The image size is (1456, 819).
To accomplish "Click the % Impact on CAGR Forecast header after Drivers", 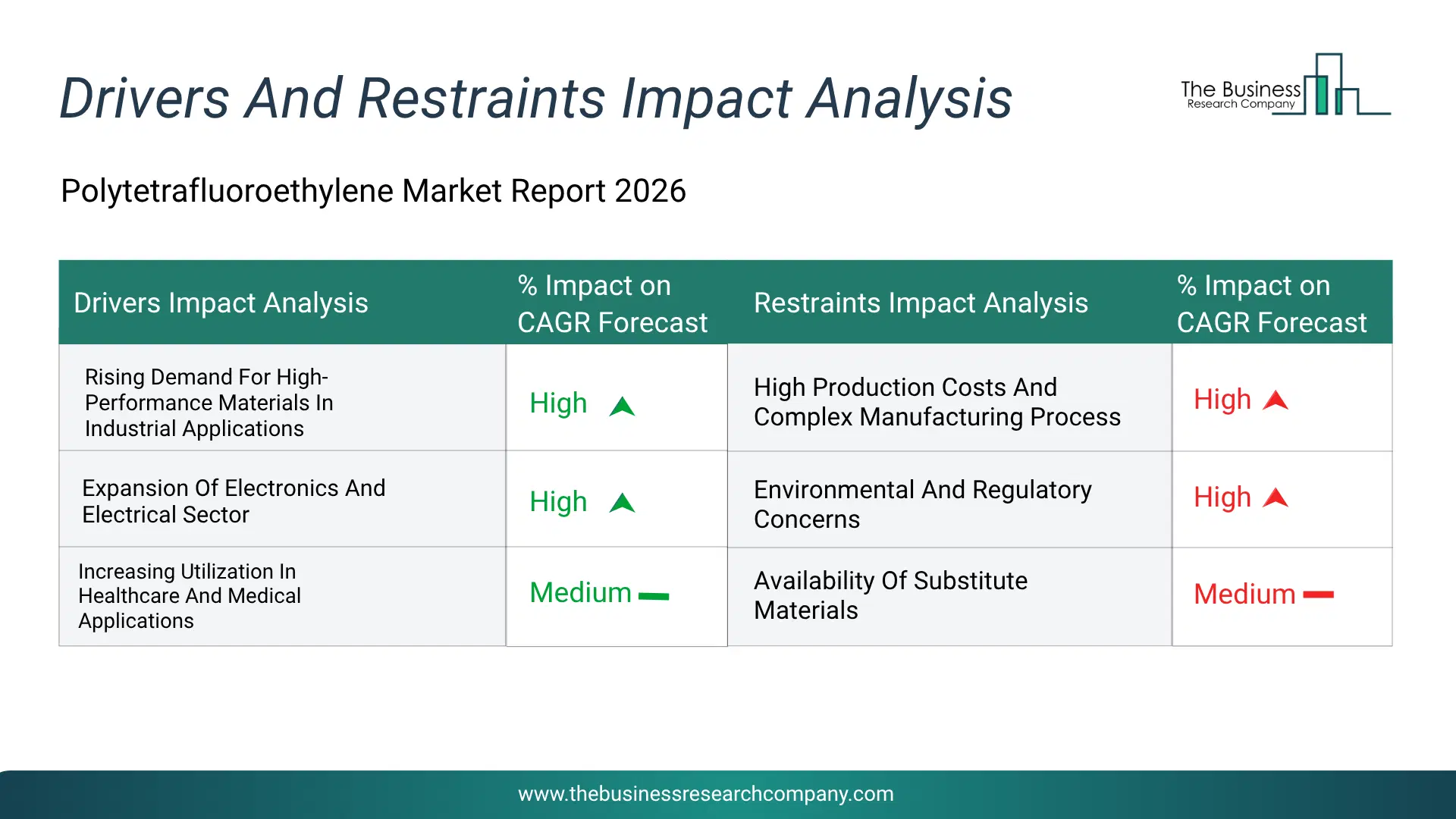I will [x=612, y=303].
